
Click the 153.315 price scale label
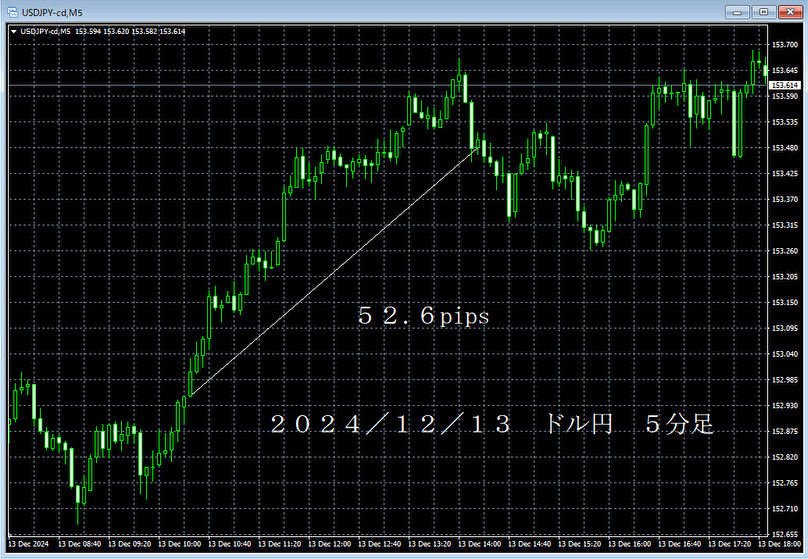785,225
